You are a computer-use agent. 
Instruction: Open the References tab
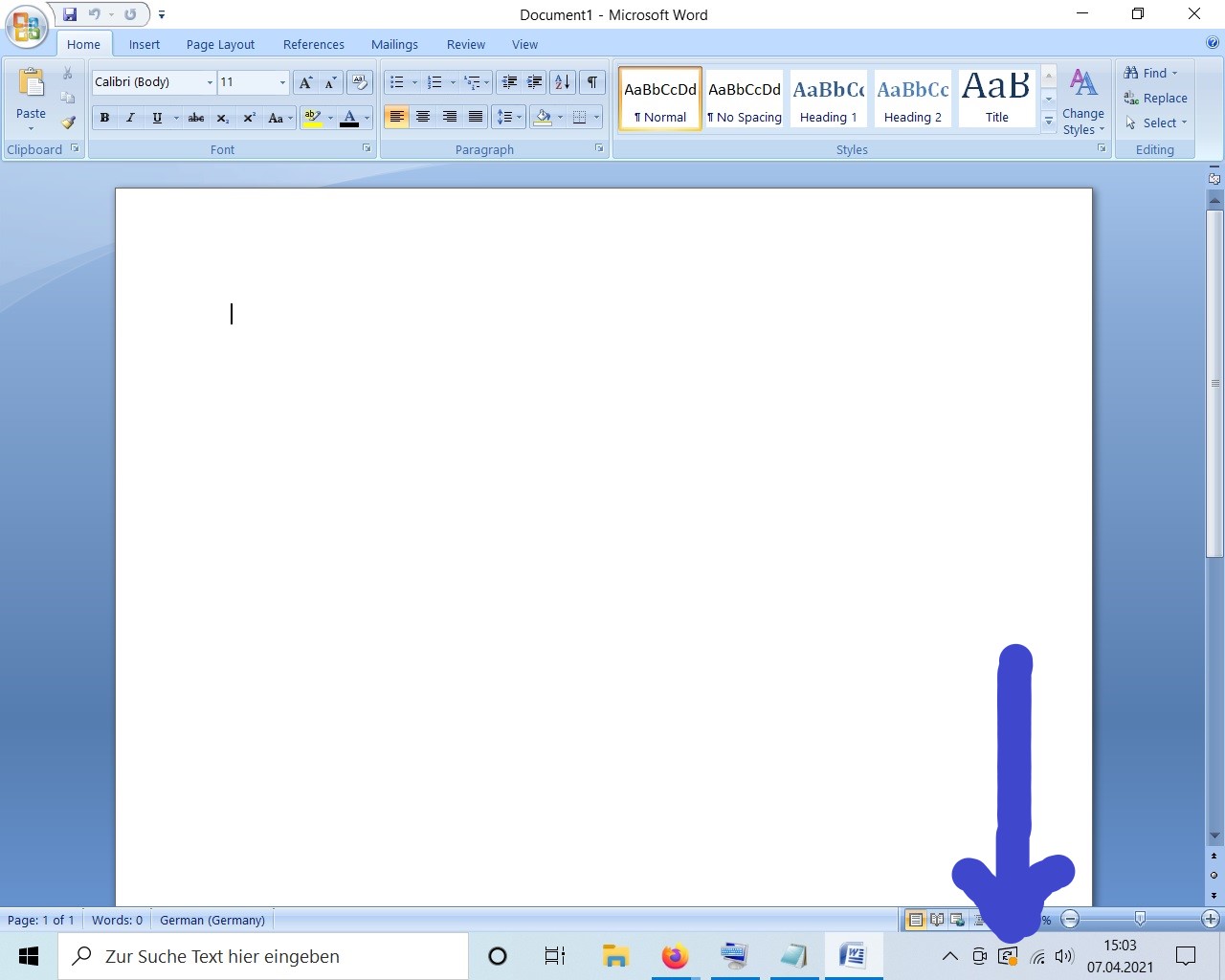click(313, 44)
